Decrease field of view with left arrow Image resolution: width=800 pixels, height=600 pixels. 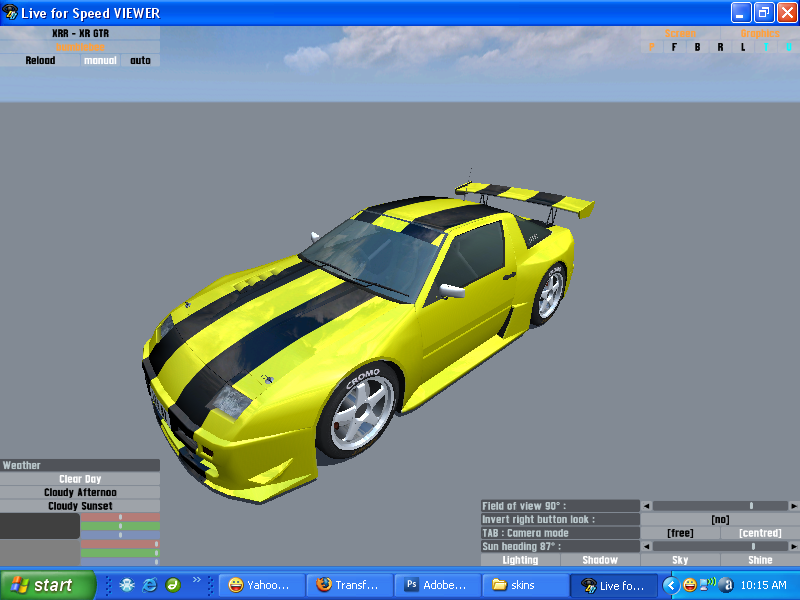[646, 506]
